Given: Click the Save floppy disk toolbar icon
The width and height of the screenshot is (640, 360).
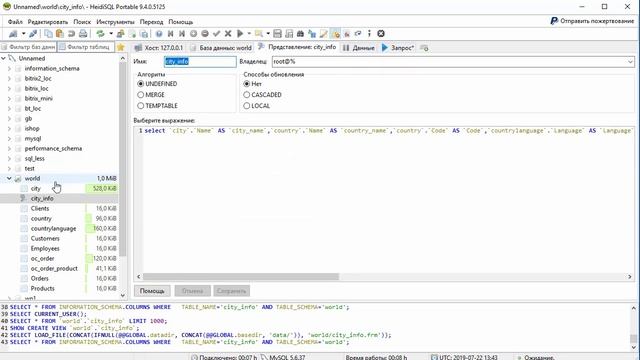Looking at the screenshot, I should pyautogui.click(x=277, y=33).
